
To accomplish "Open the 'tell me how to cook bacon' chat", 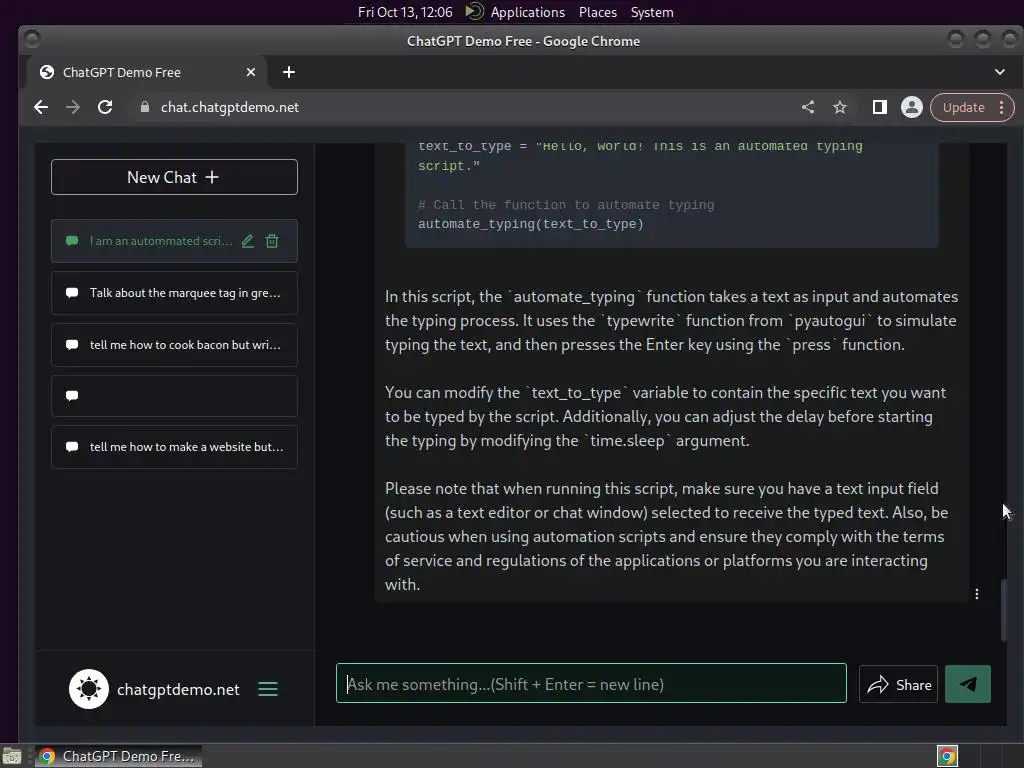I will (174, 345).
